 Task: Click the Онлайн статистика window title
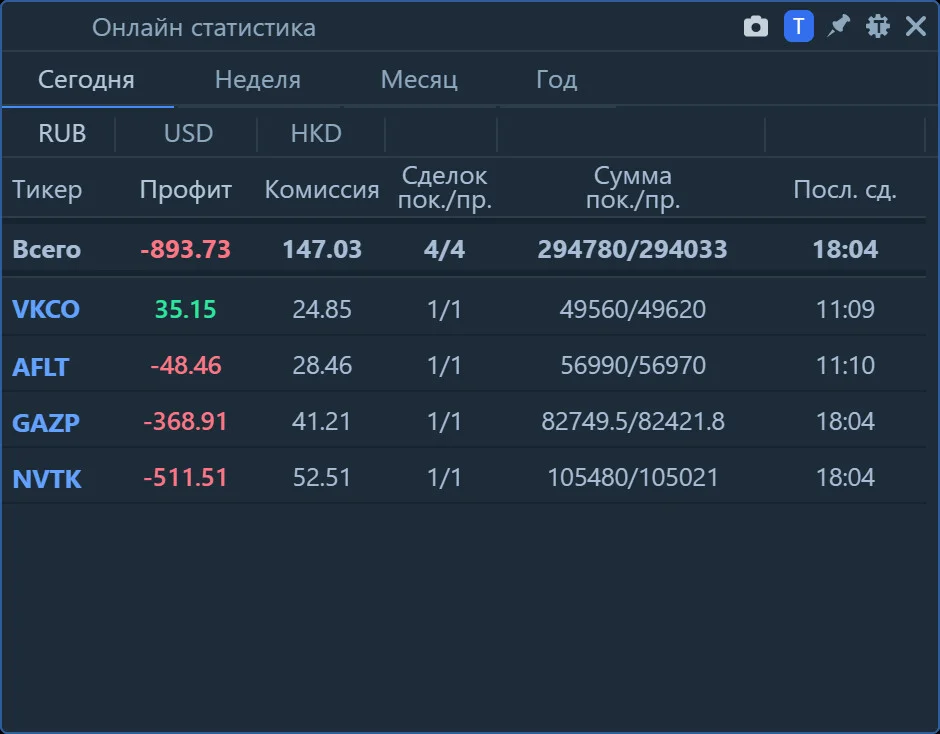click(204, 28)
